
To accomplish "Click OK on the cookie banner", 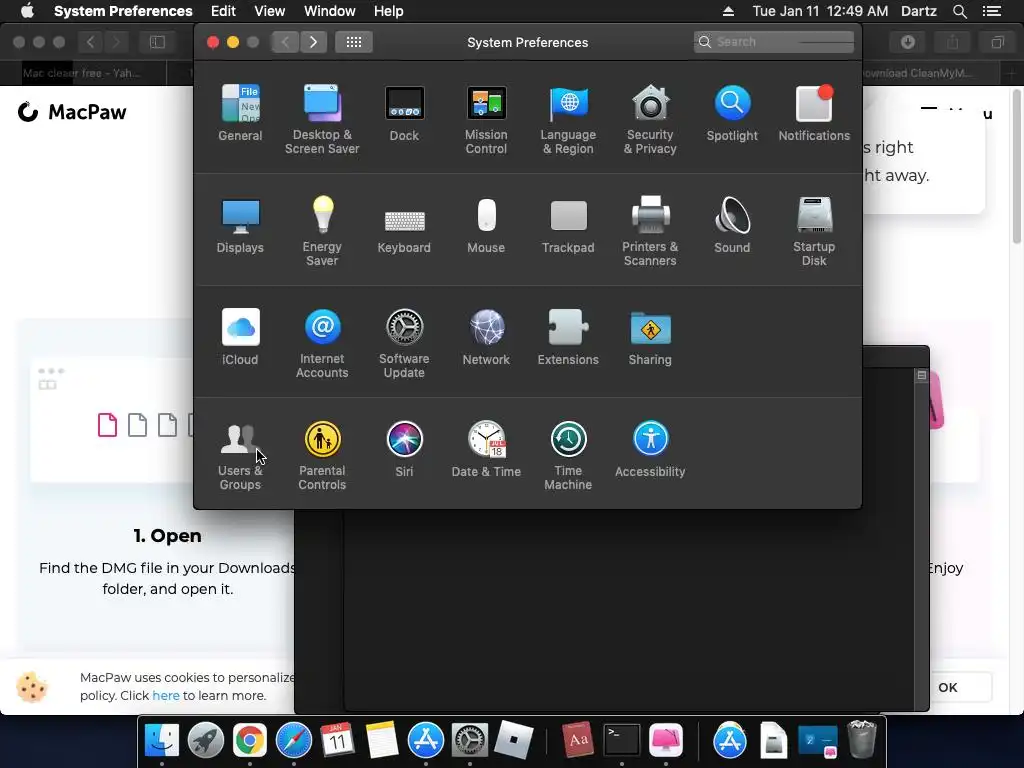I will pos(948,687).
